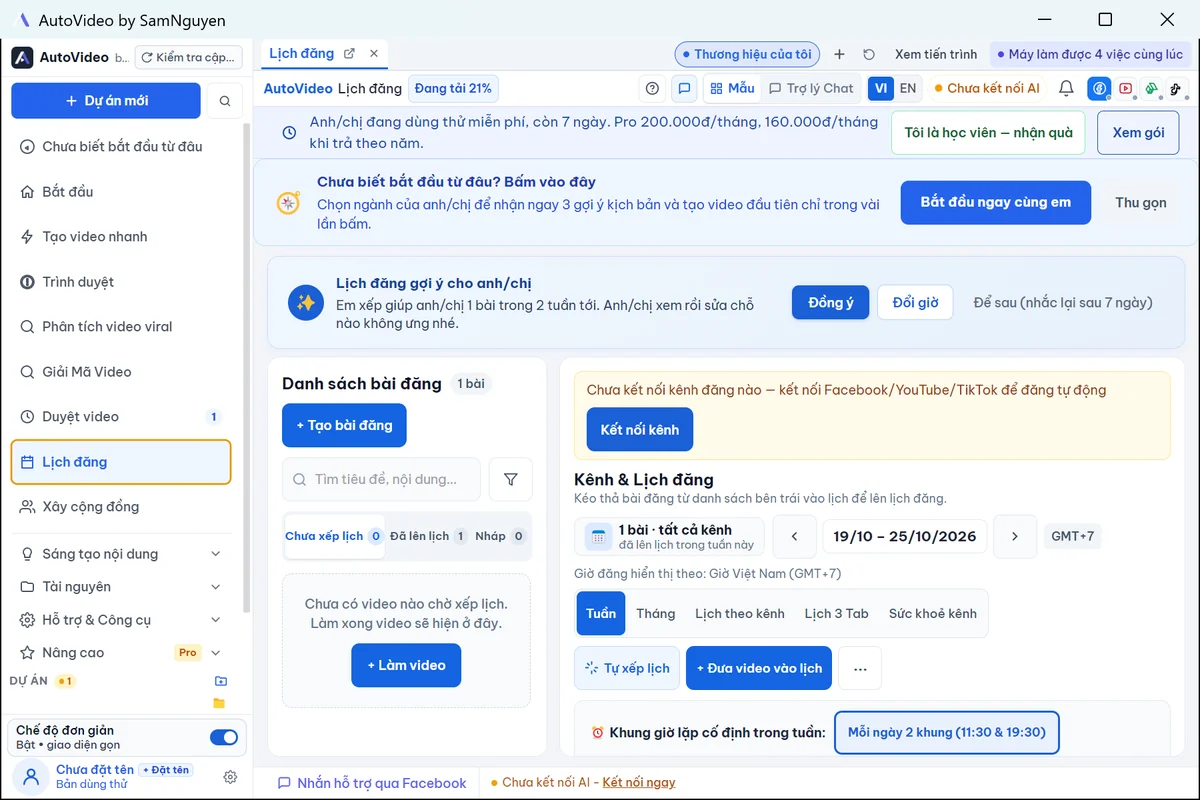This screenshot has height=800, width=1200.
Task: Open the notification bell
Action: tap(1066, 88)
